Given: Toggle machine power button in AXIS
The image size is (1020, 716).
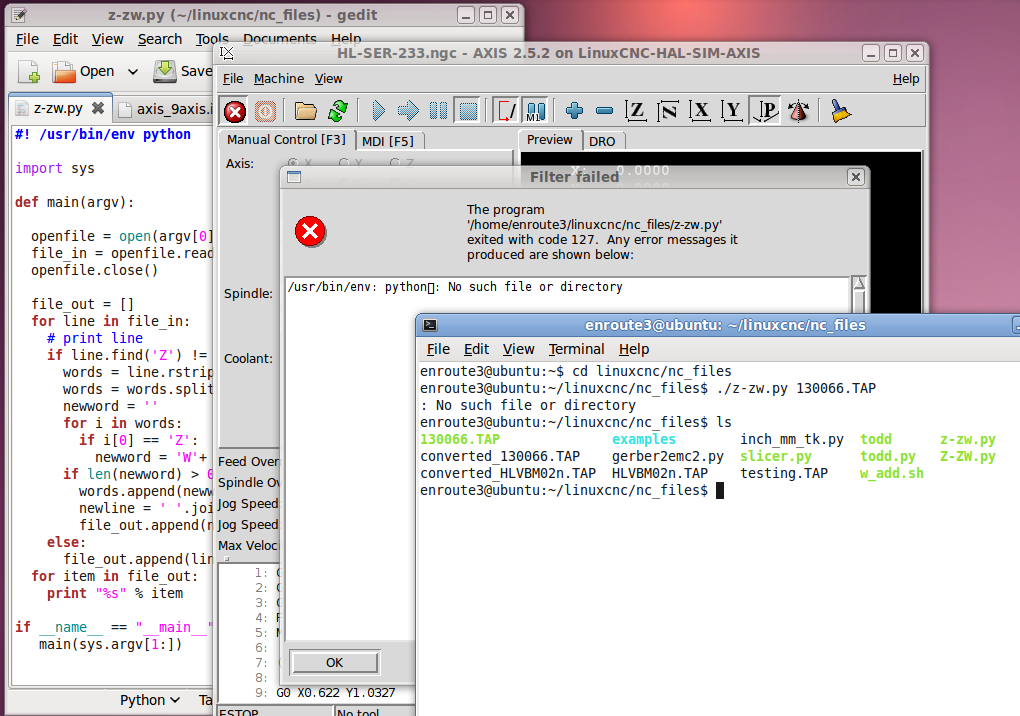Looking at the screenshot, I should (265, 111).
